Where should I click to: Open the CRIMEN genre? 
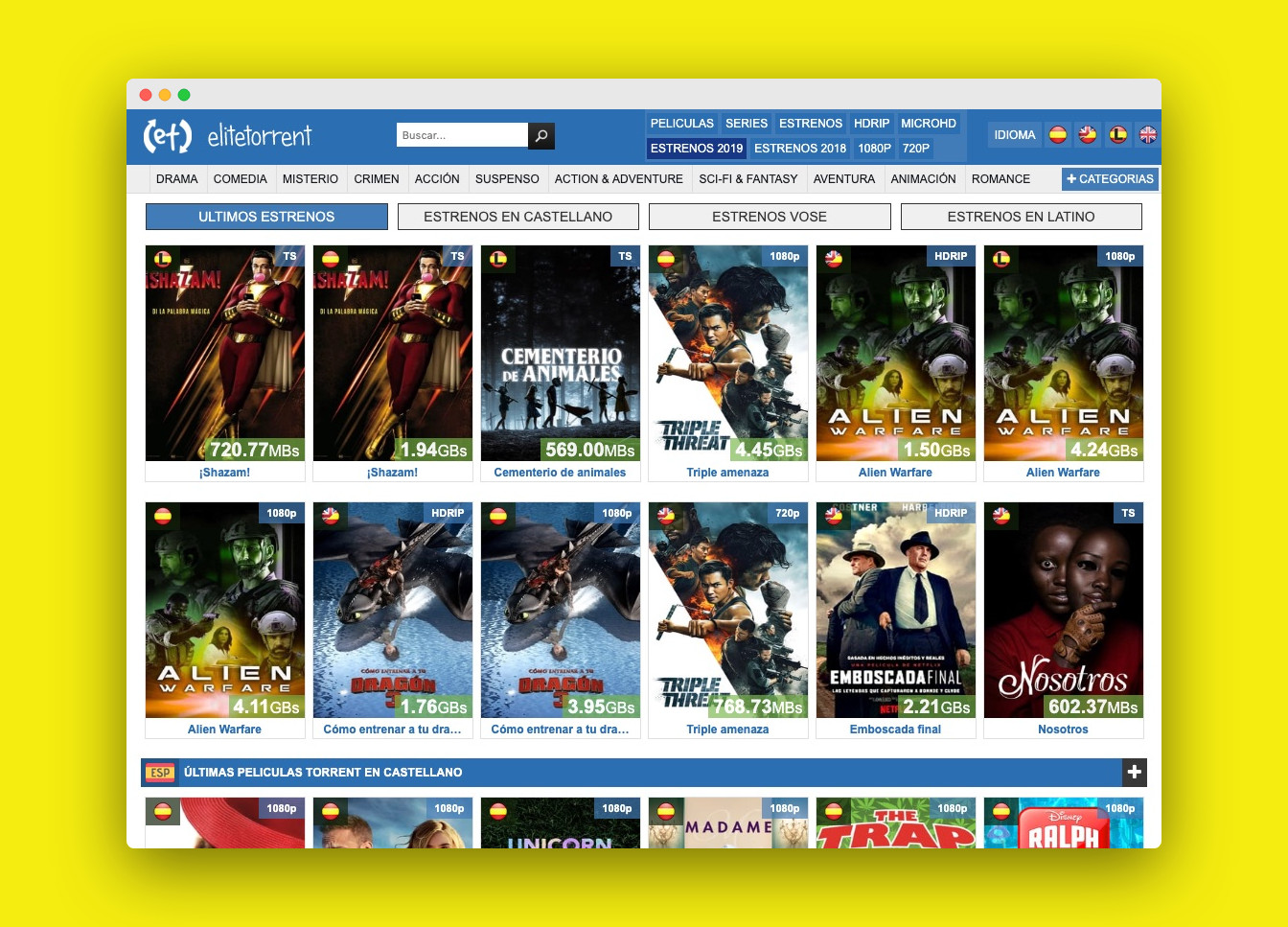377,179
